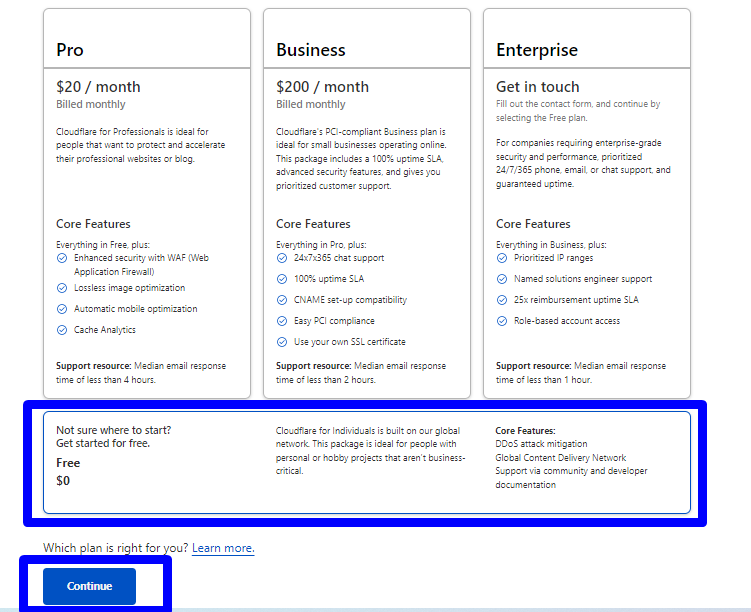751x612 pixels.
Task: Click checkmark icon next to Easy PCI compliance
Action: point(282,321)
